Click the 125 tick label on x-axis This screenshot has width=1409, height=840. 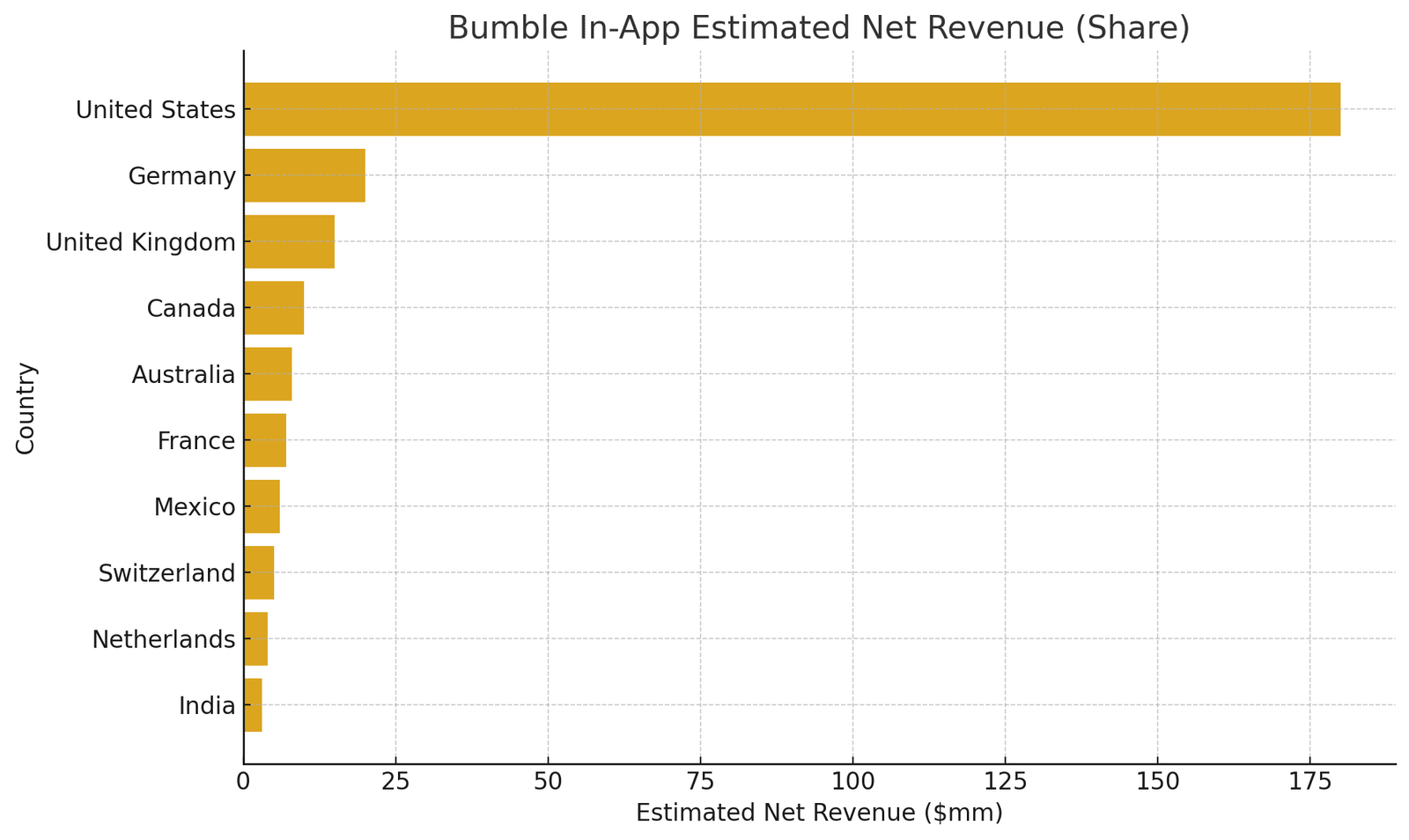coord(1004,781)
